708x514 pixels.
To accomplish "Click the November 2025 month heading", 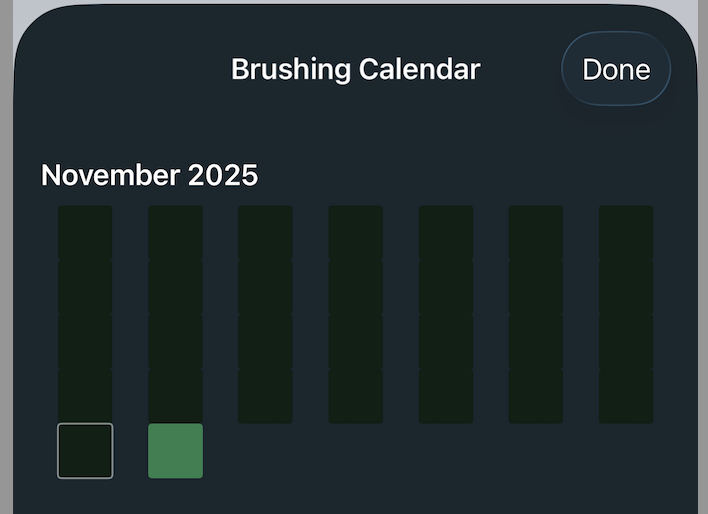I will [x=150, y=175].
